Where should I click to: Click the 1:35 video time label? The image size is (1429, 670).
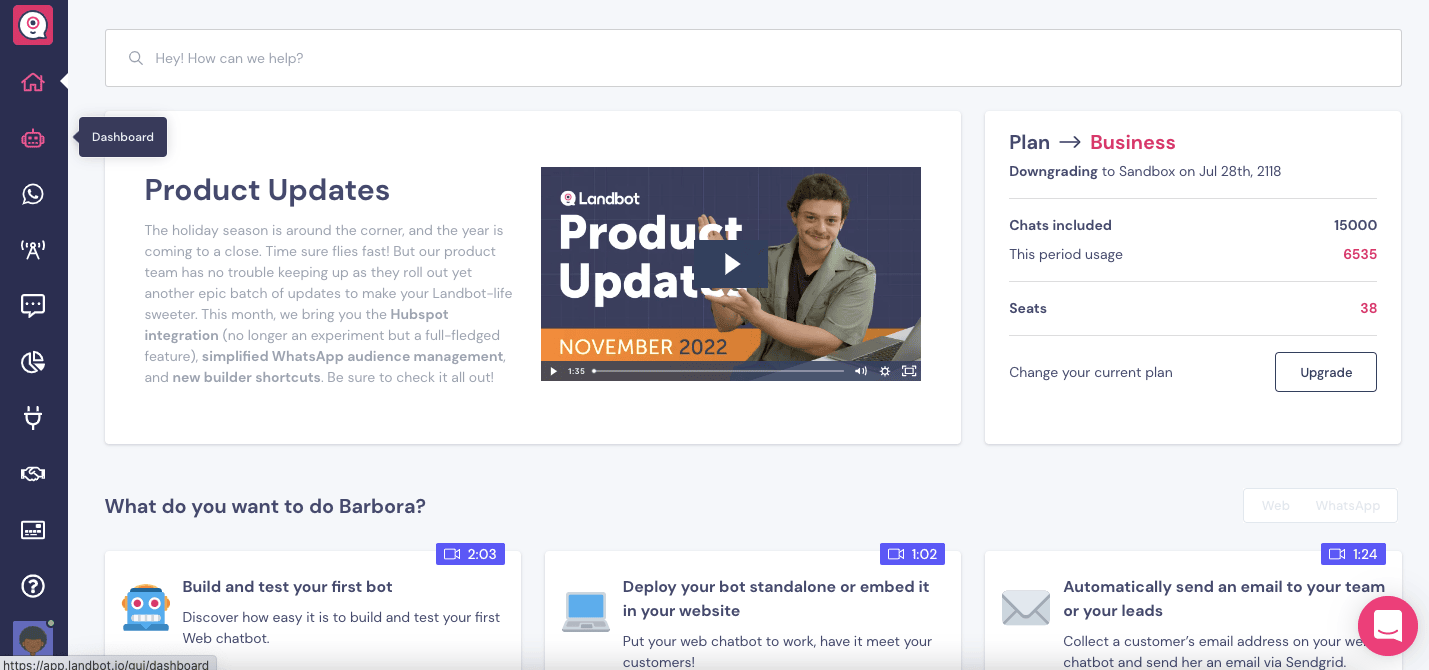click(576, 371)
